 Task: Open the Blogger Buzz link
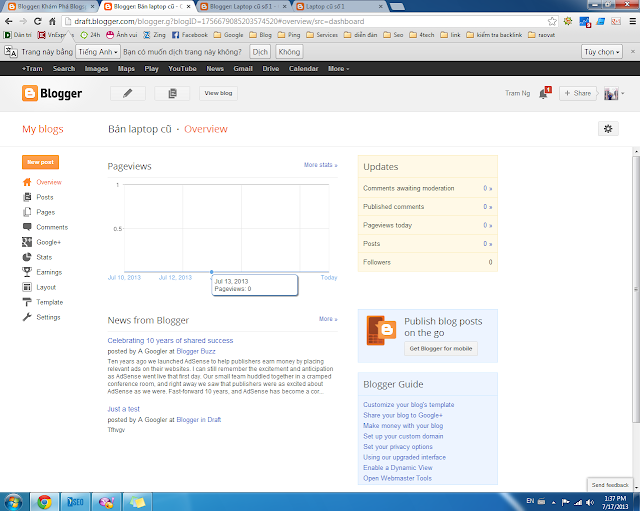pyautogui.click(x=196, y=351)
